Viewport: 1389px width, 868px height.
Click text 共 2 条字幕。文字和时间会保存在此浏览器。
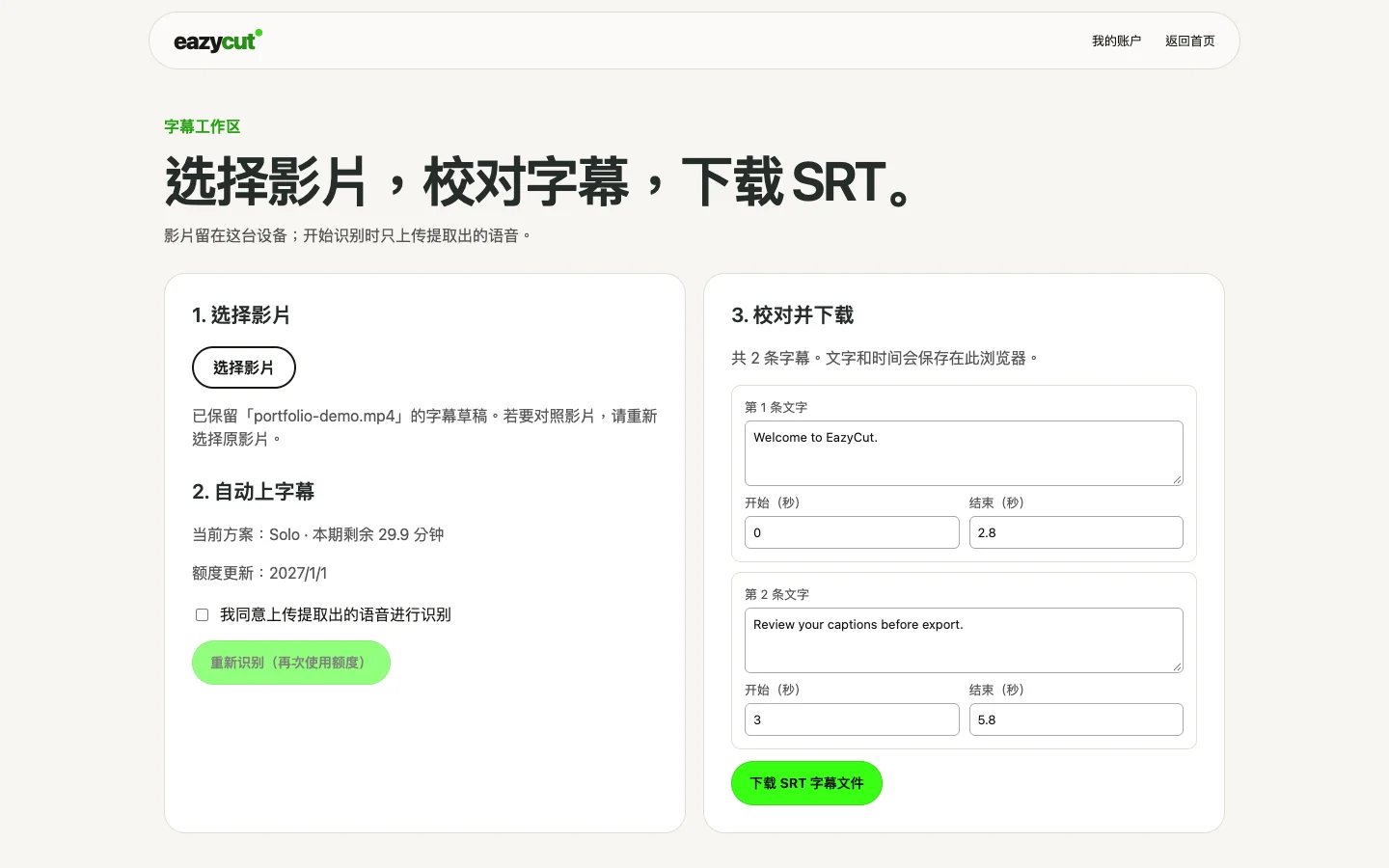(885, 358)
